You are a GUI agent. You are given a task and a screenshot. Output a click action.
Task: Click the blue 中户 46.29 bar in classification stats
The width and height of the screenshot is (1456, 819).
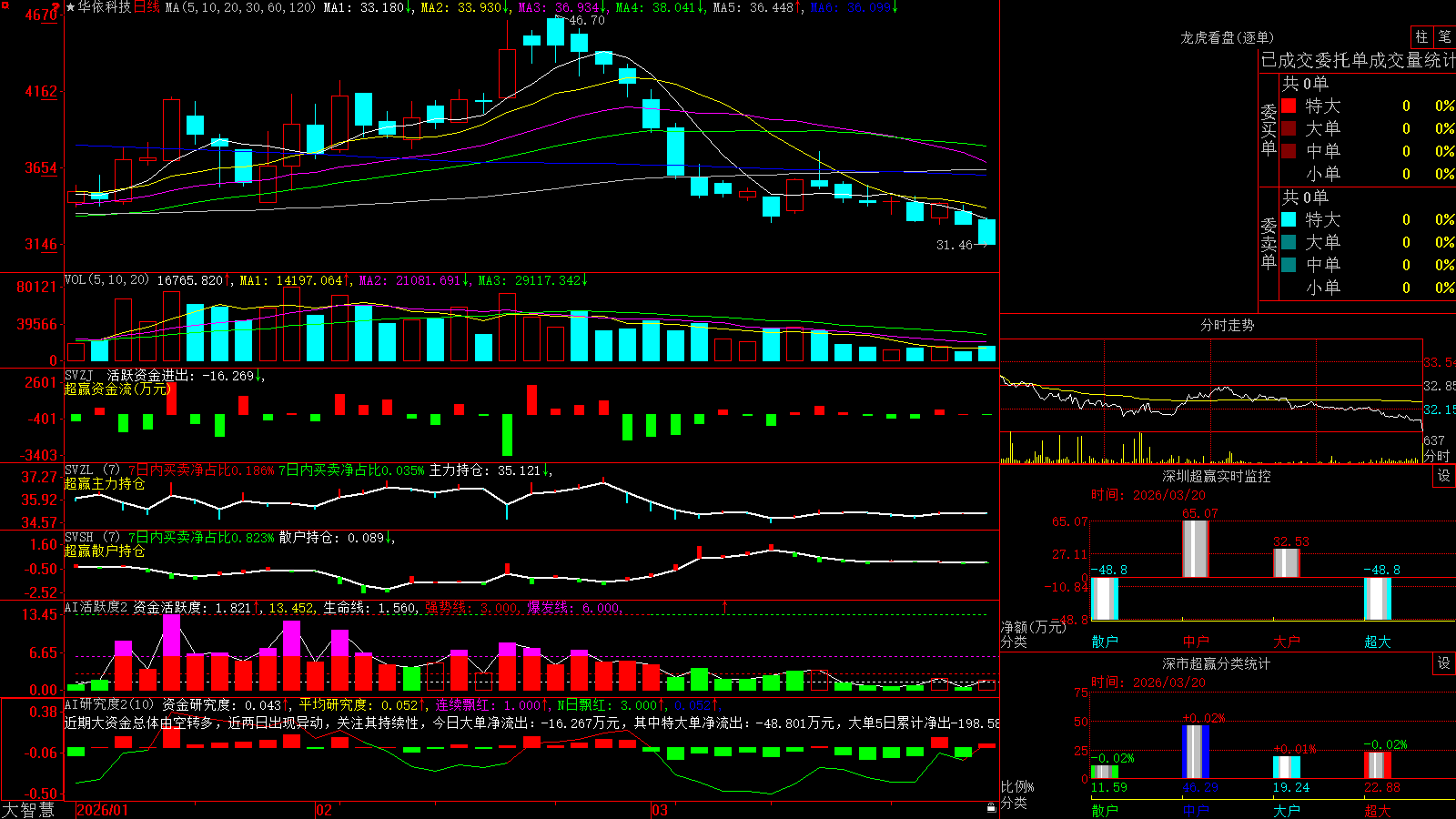[x=1196, y=752]
